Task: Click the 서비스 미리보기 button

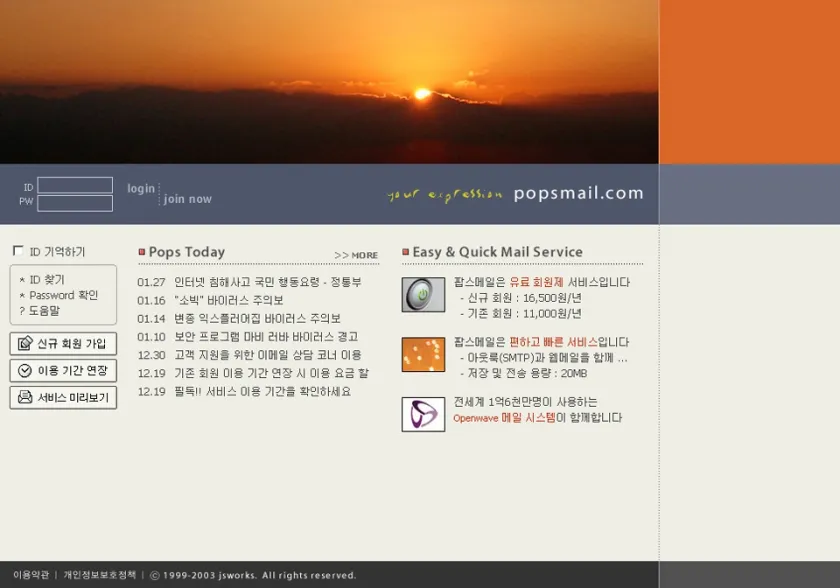Action: (x=63, y=397)
